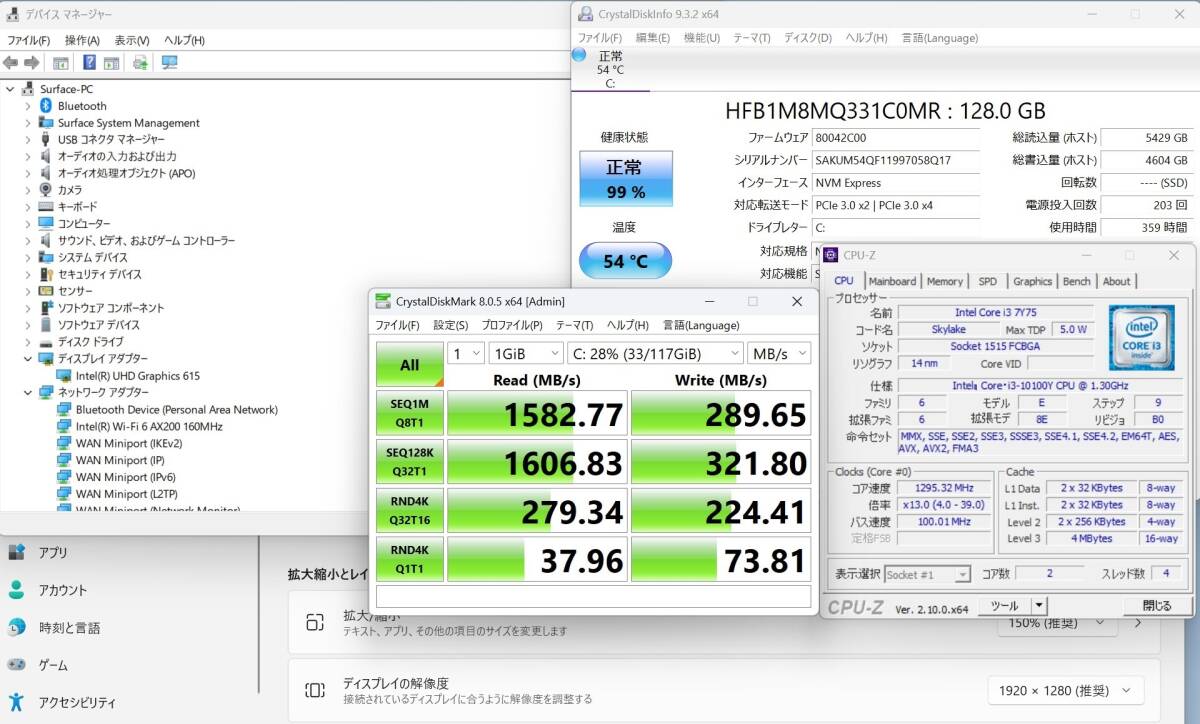
Task: Open Accounts person icon in Settings sidebar
Action: click(16, 590)
